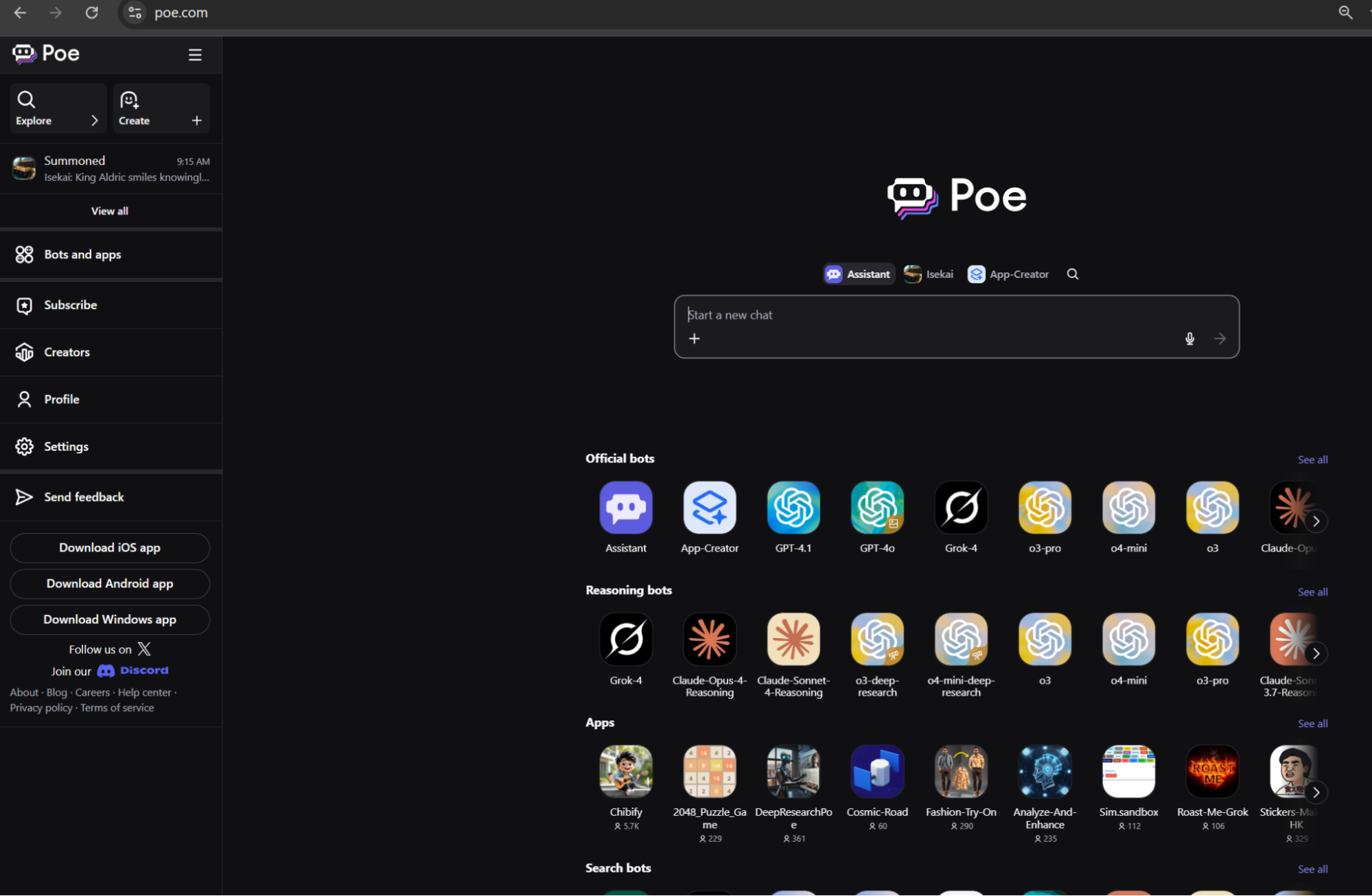Click the search icon next to App-Creator
1372x896 pixels.
pyautogui.click(x=1073, y=274)
